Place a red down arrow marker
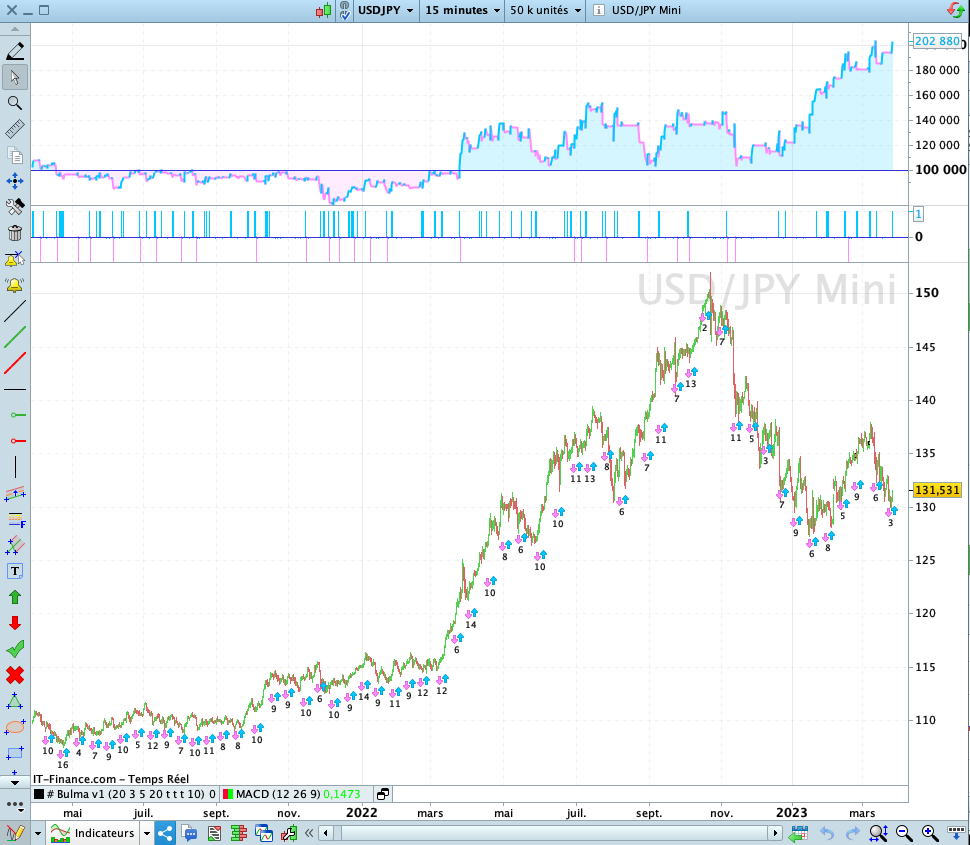 [x=15, y=623]
